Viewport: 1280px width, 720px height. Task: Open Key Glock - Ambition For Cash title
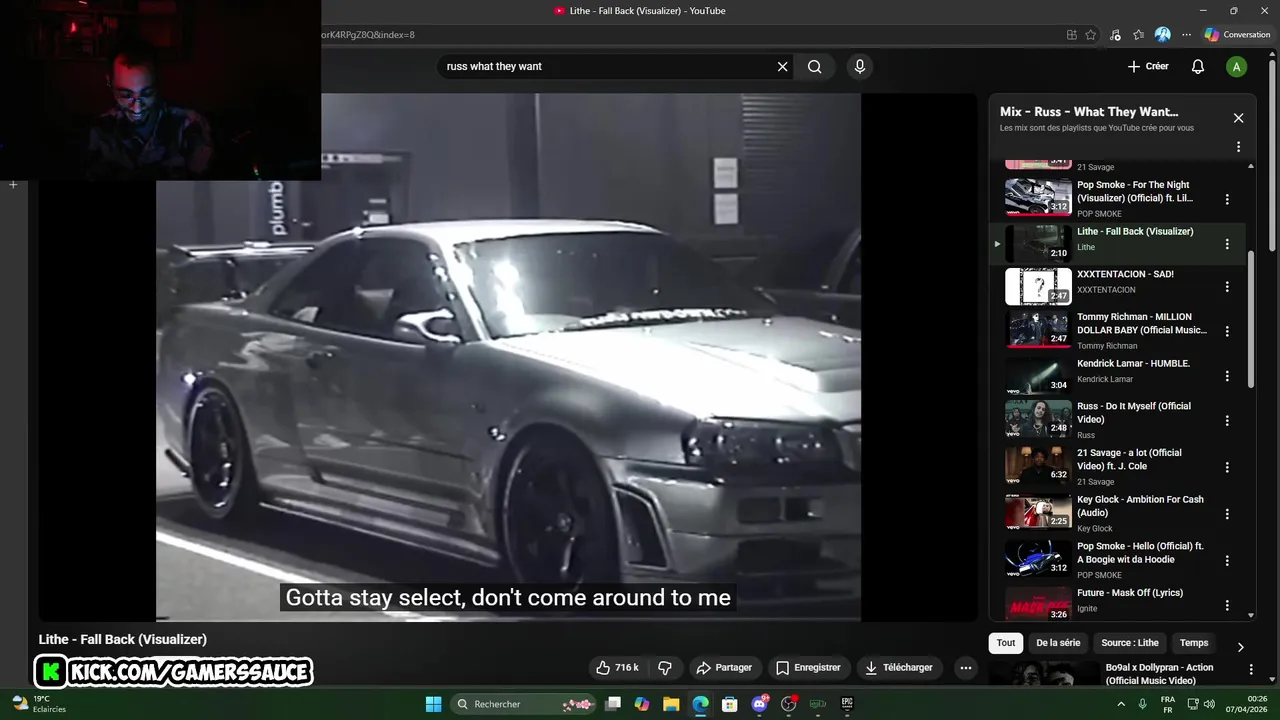(1140, 506)
